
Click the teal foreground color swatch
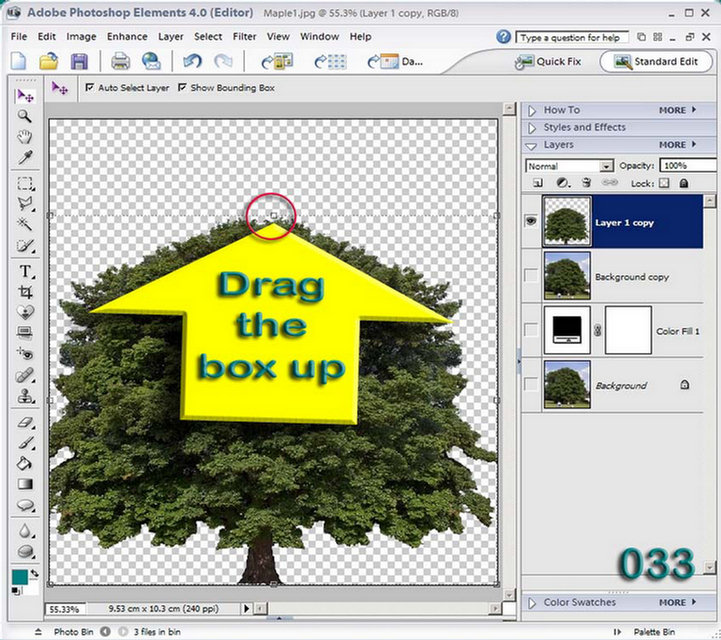pyautogui.click(x=20, y=577)
